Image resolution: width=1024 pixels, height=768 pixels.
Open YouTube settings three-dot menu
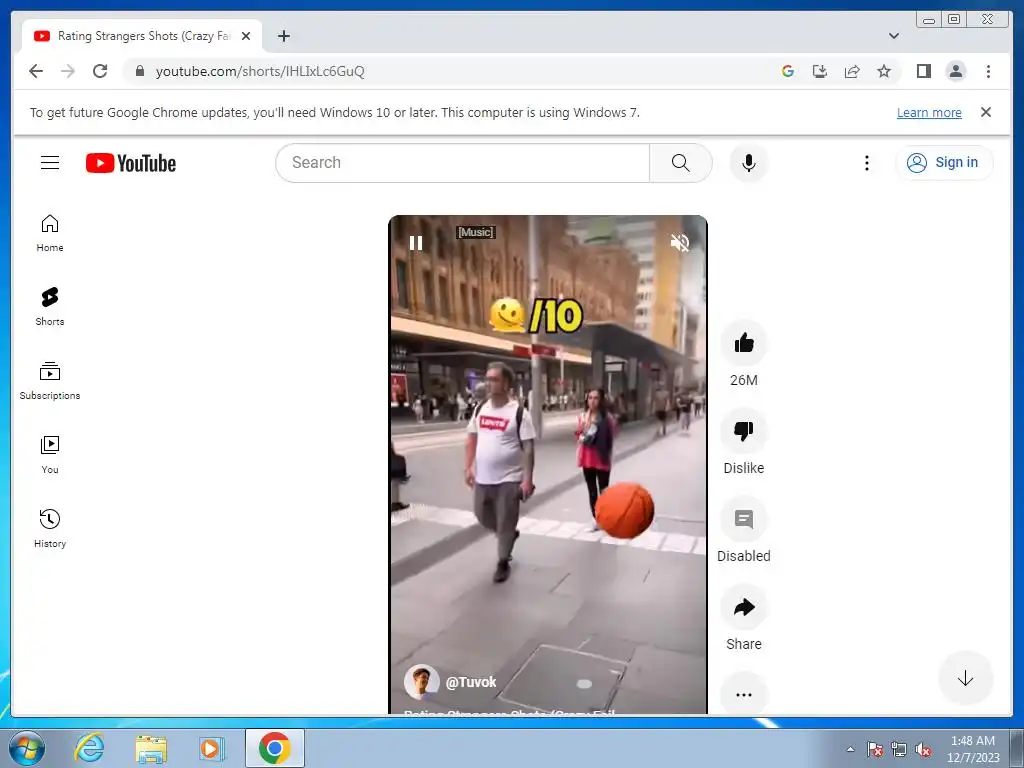(867, 163)
